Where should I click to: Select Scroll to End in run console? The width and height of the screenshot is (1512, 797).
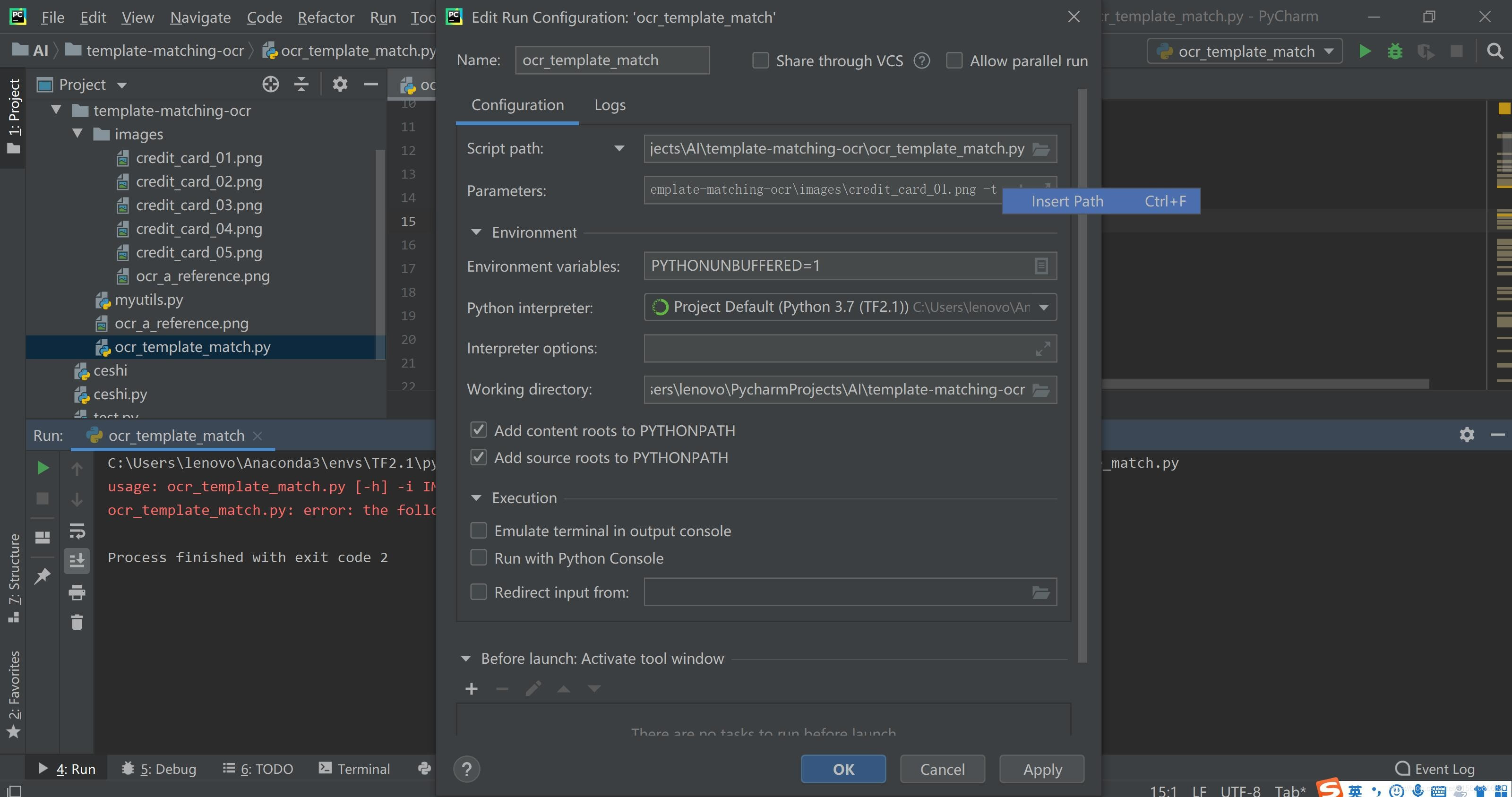tap(77, 560)
